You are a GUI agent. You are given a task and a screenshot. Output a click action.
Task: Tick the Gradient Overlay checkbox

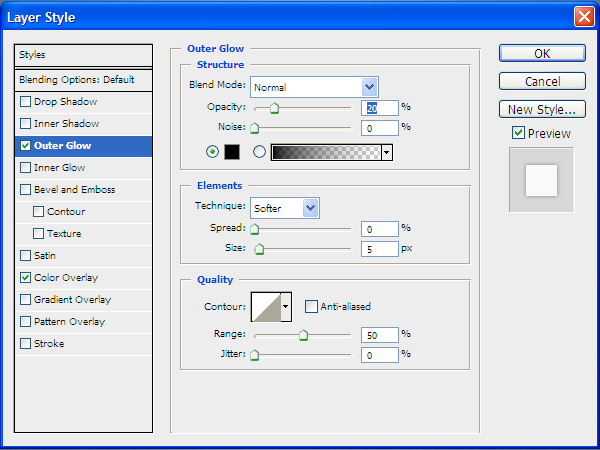click(25, 300)
